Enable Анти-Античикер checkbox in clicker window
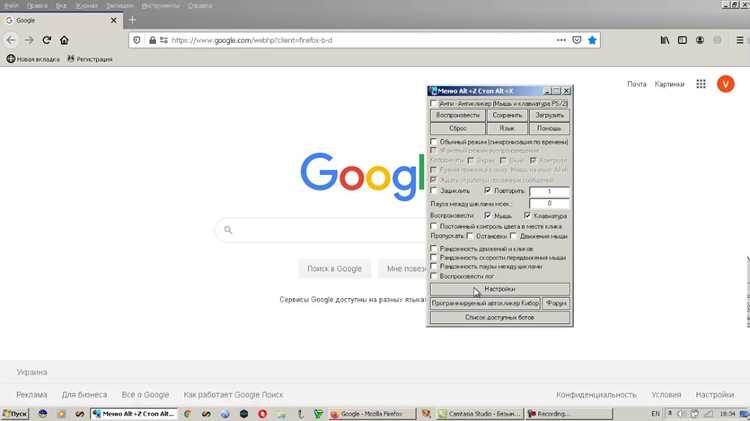The width and height of the screenshot is (750, 421). [x=433, y=103]
